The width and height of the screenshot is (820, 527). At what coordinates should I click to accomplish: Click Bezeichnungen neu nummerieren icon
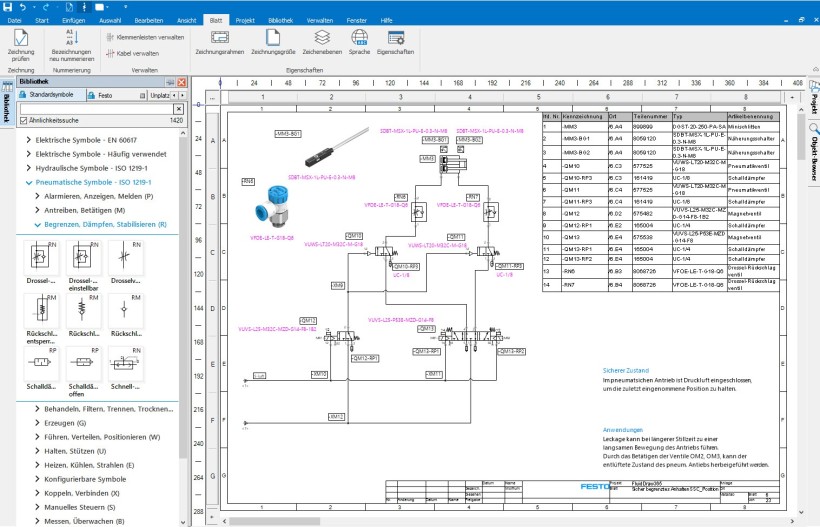click(72, 45)
